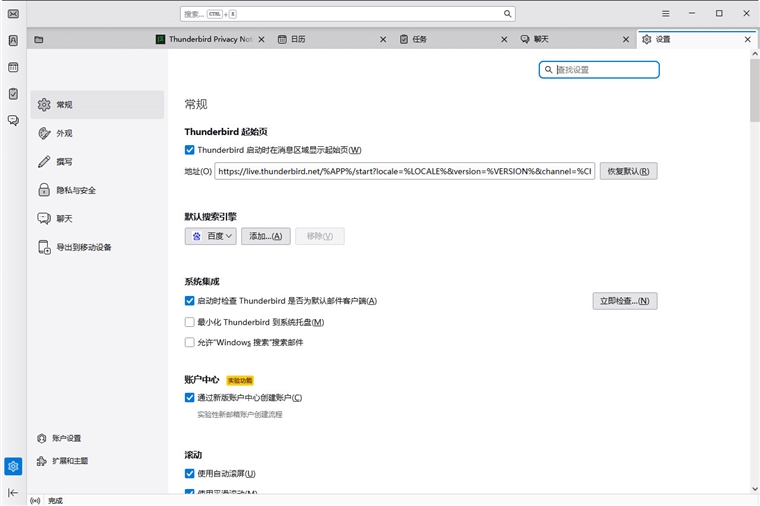The height and width of the screenshot is (506, 760).
Task: Close the 日历 tab
Action: coord(383,39)
